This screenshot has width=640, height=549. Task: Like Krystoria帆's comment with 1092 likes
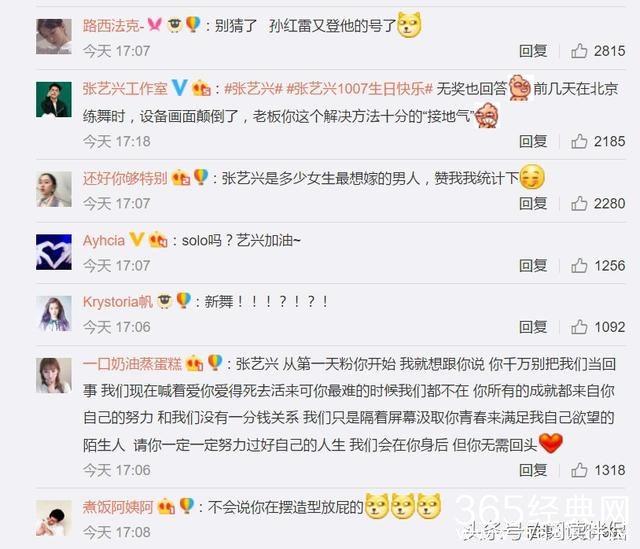579,327
